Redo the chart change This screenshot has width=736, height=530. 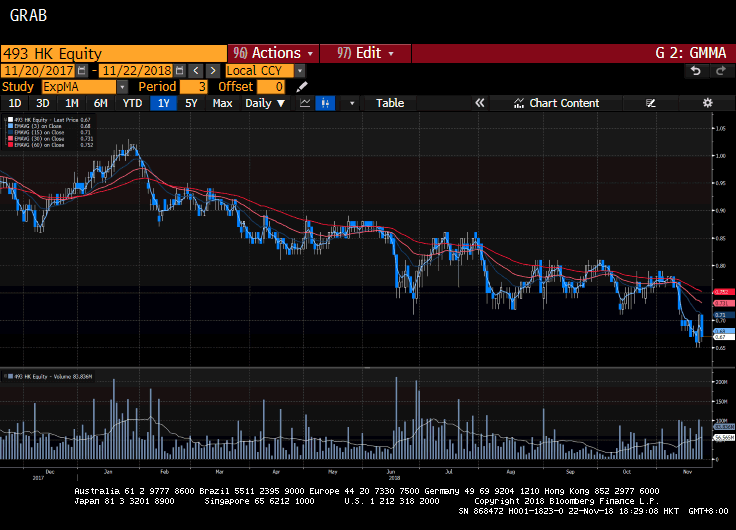(x=721, y=71)
